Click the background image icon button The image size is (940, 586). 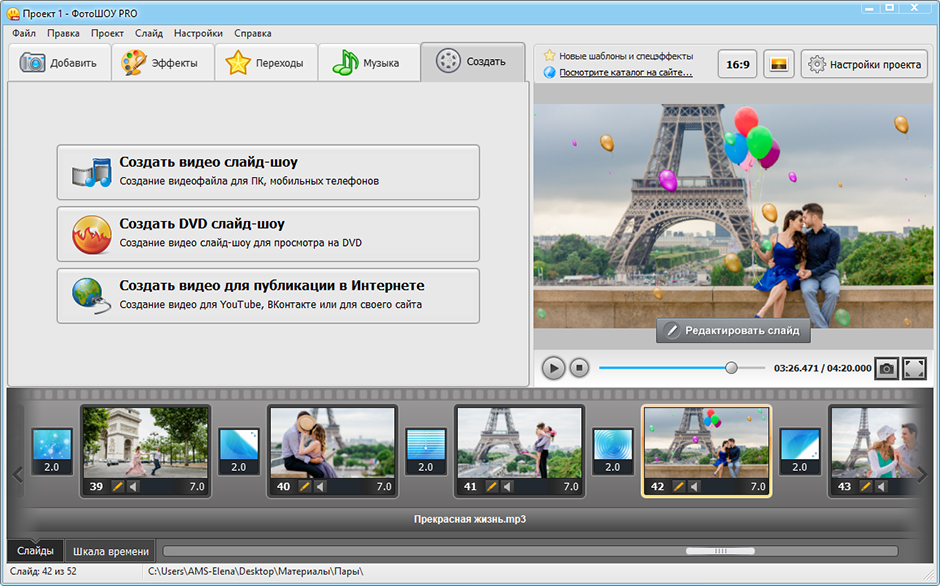pos(778,64)
